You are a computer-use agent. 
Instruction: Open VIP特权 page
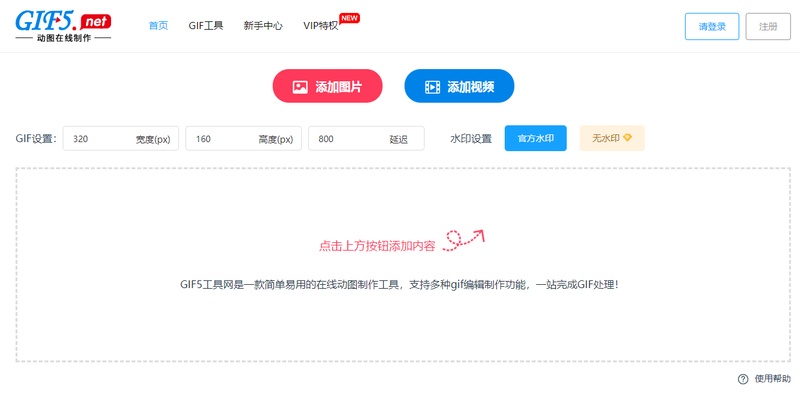320,26
